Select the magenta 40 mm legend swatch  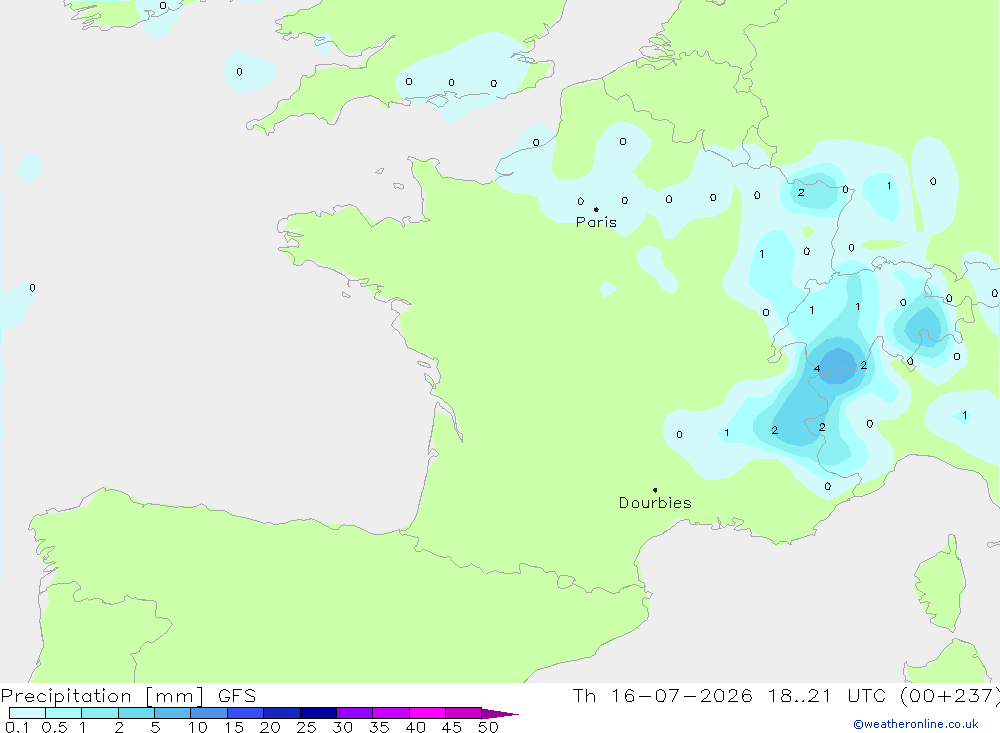pyautogui.click(x=427, y=713)
